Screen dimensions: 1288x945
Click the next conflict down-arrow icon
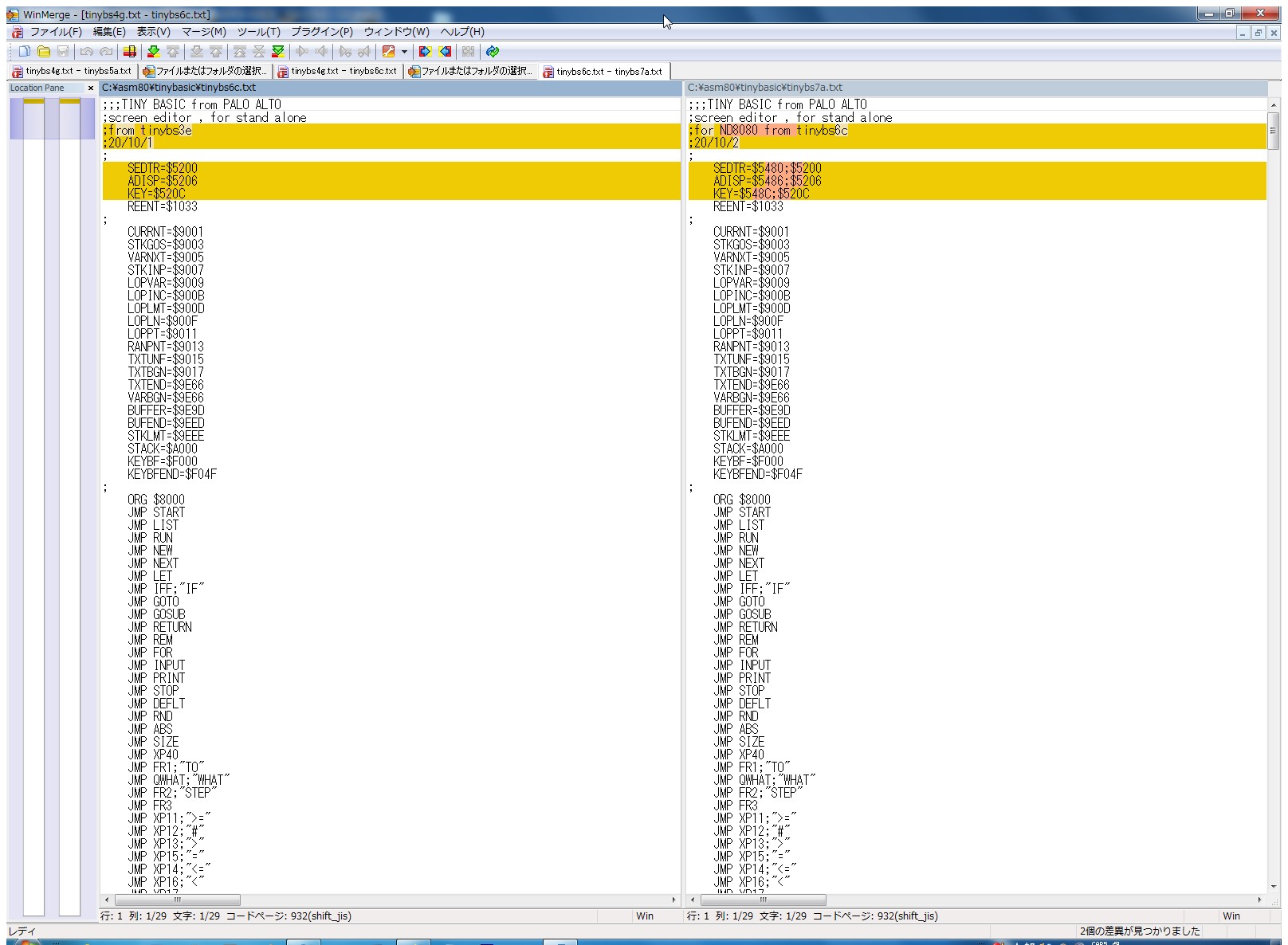(x=196, y=51)
